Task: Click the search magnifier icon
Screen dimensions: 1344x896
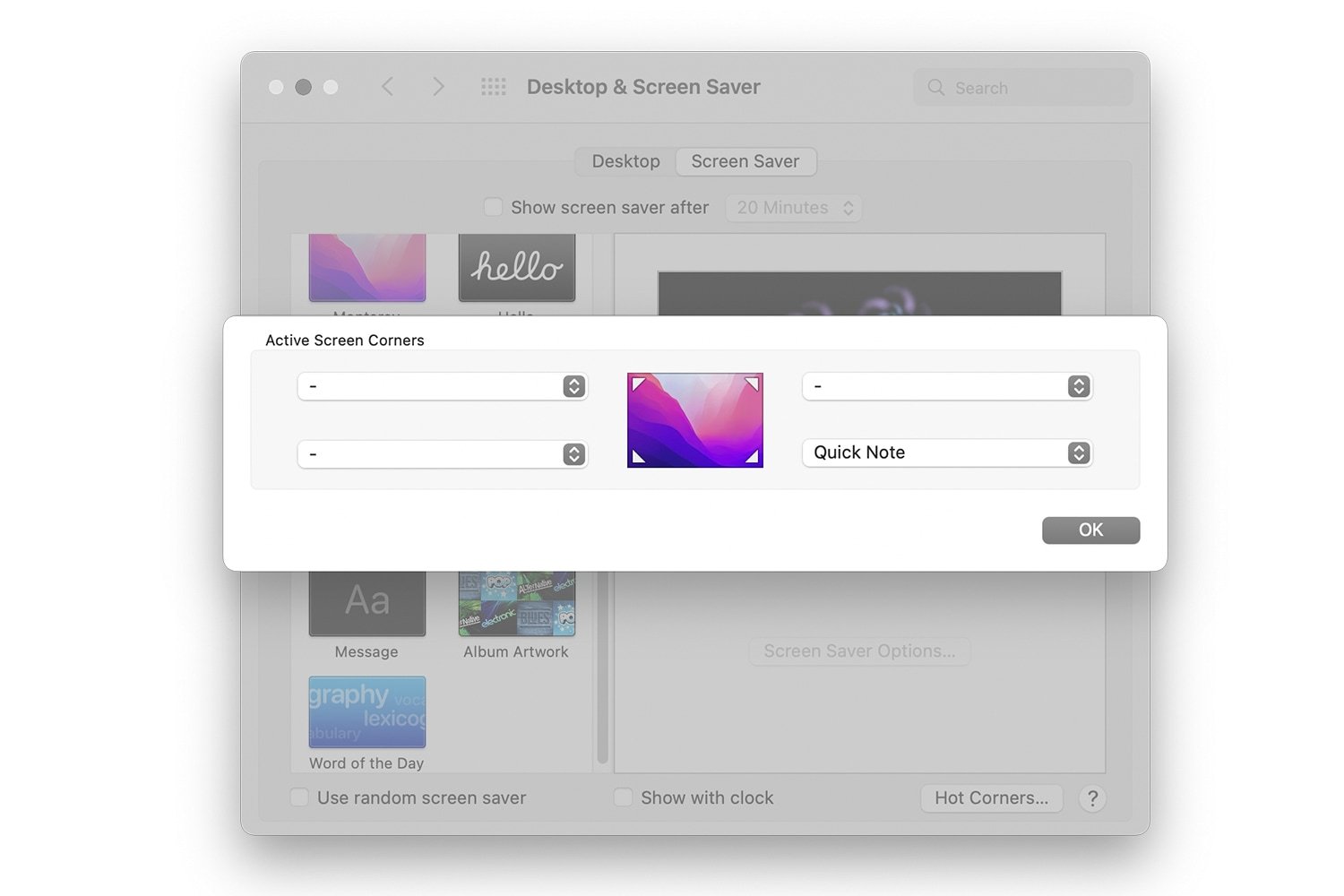Action: [x=936, y=88]
